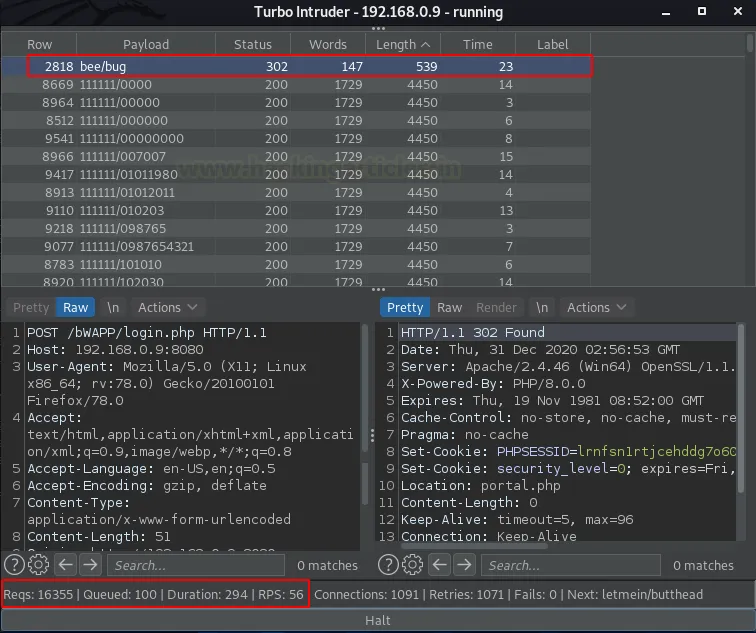Image resolution: width=756 pixels, height=633 pixels.
Task: Select row with payload 111111/000000
Action: 296,121
